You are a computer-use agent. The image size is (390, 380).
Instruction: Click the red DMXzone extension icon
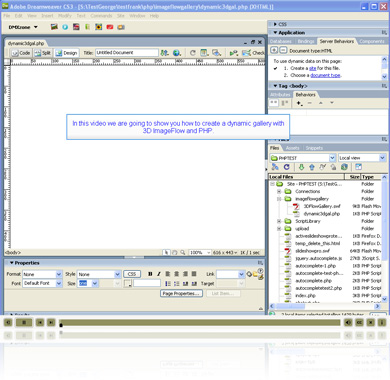pyautogui.click(x=110, y=27)
